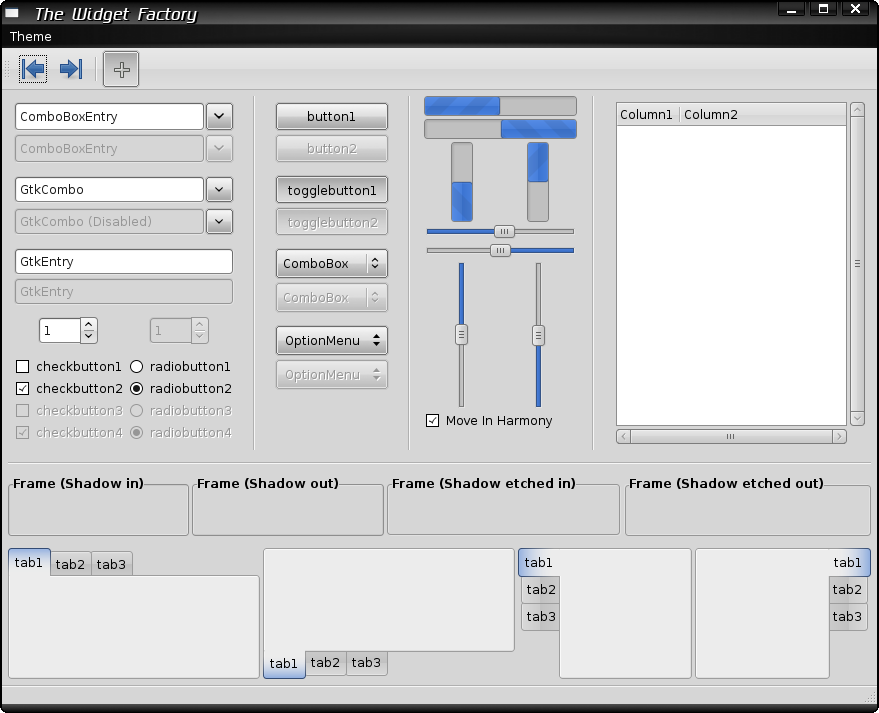The image size is (879, 713).
Task: Click button1
Action: point(332,117)
